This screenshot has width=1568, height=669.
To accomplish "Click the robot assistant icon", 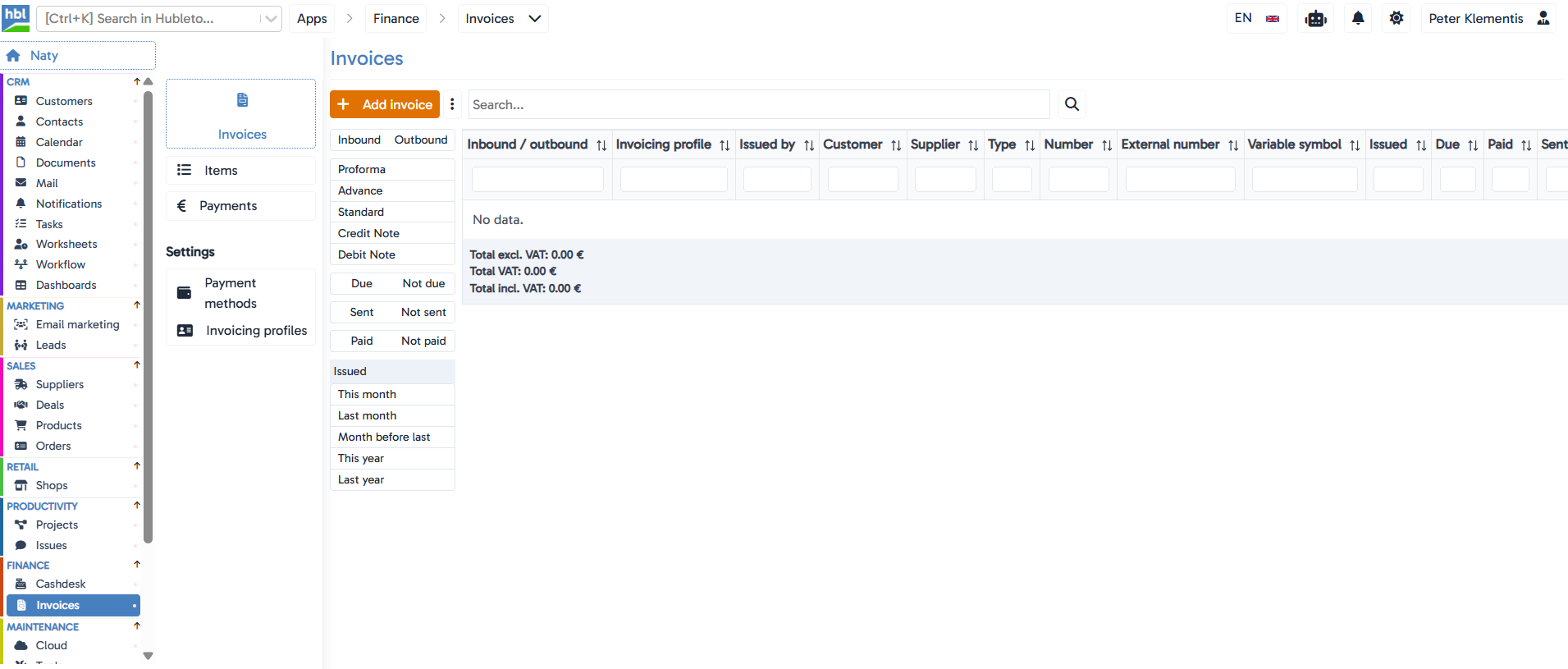I will pyautogui.click(x=1316, y=18).
